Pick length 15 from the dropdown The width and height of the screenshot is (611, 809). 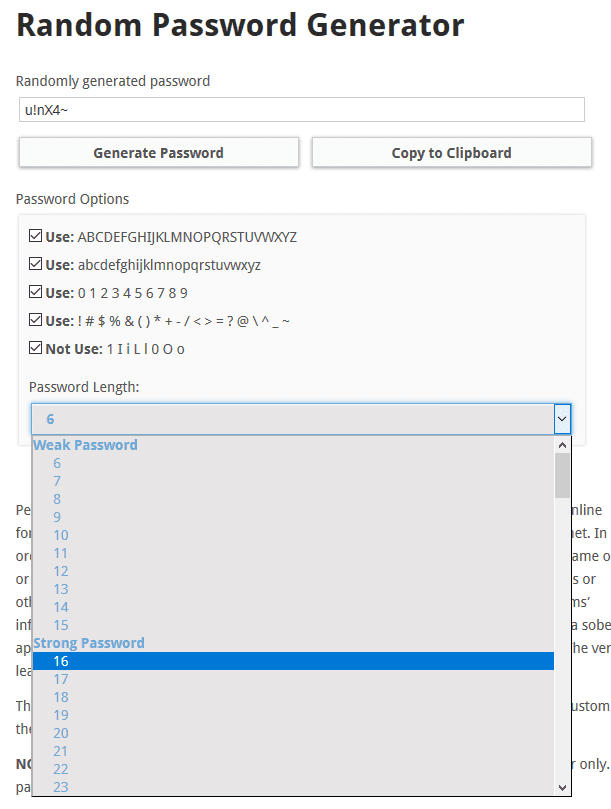(x=61, y=625)
